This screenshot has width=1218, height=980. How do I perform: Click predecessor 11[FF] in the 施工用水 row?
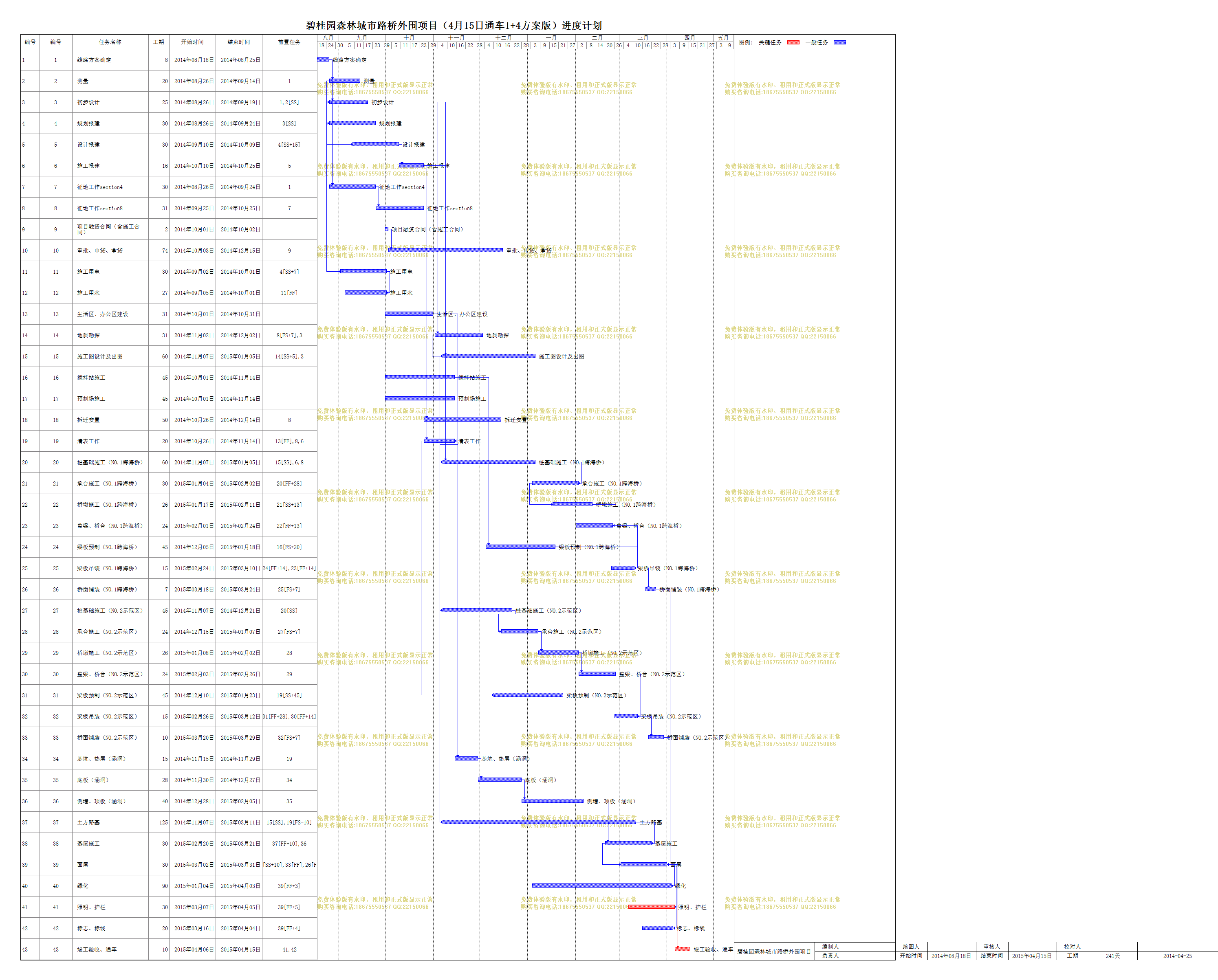(x=289, y=292)
